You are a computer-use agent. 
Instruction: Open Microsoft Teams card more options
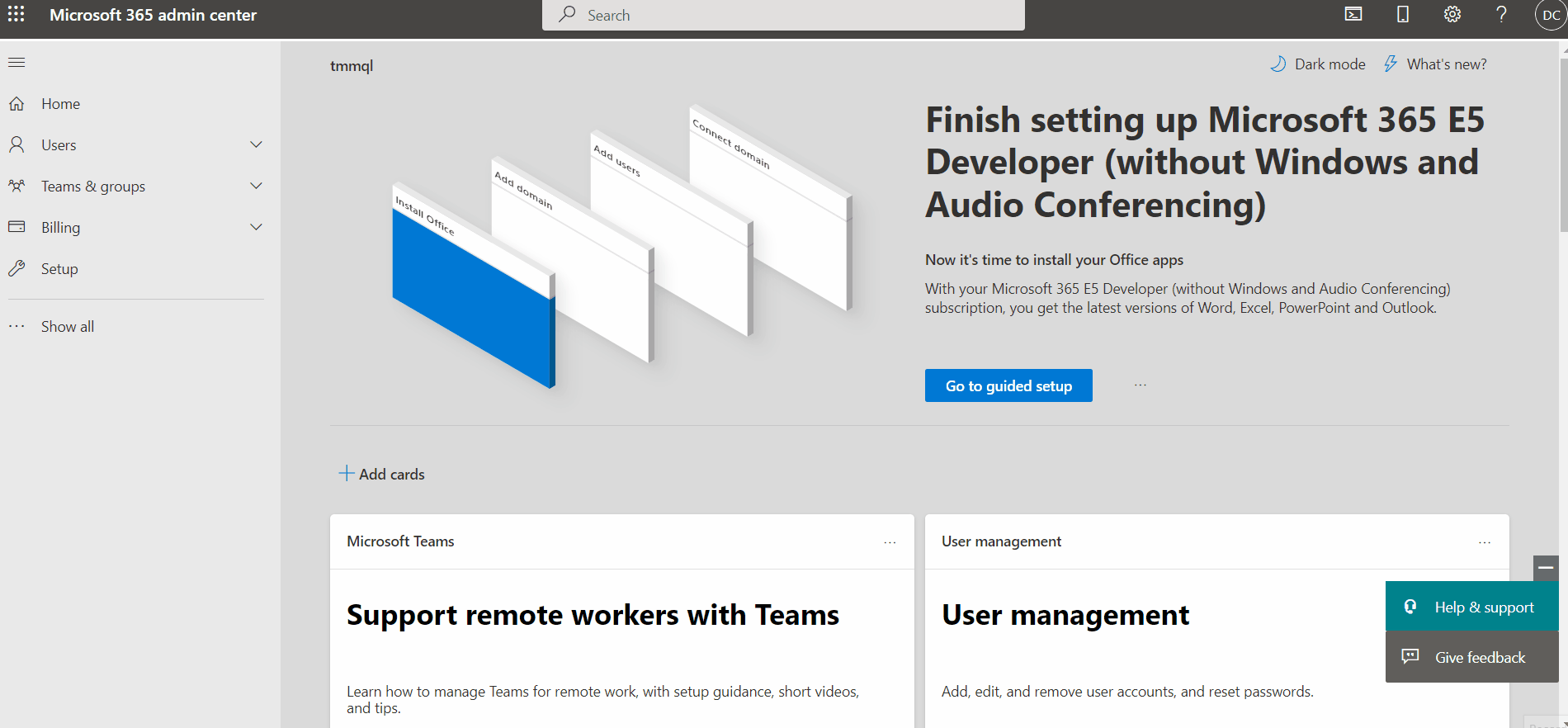click(x=890, y=542)
